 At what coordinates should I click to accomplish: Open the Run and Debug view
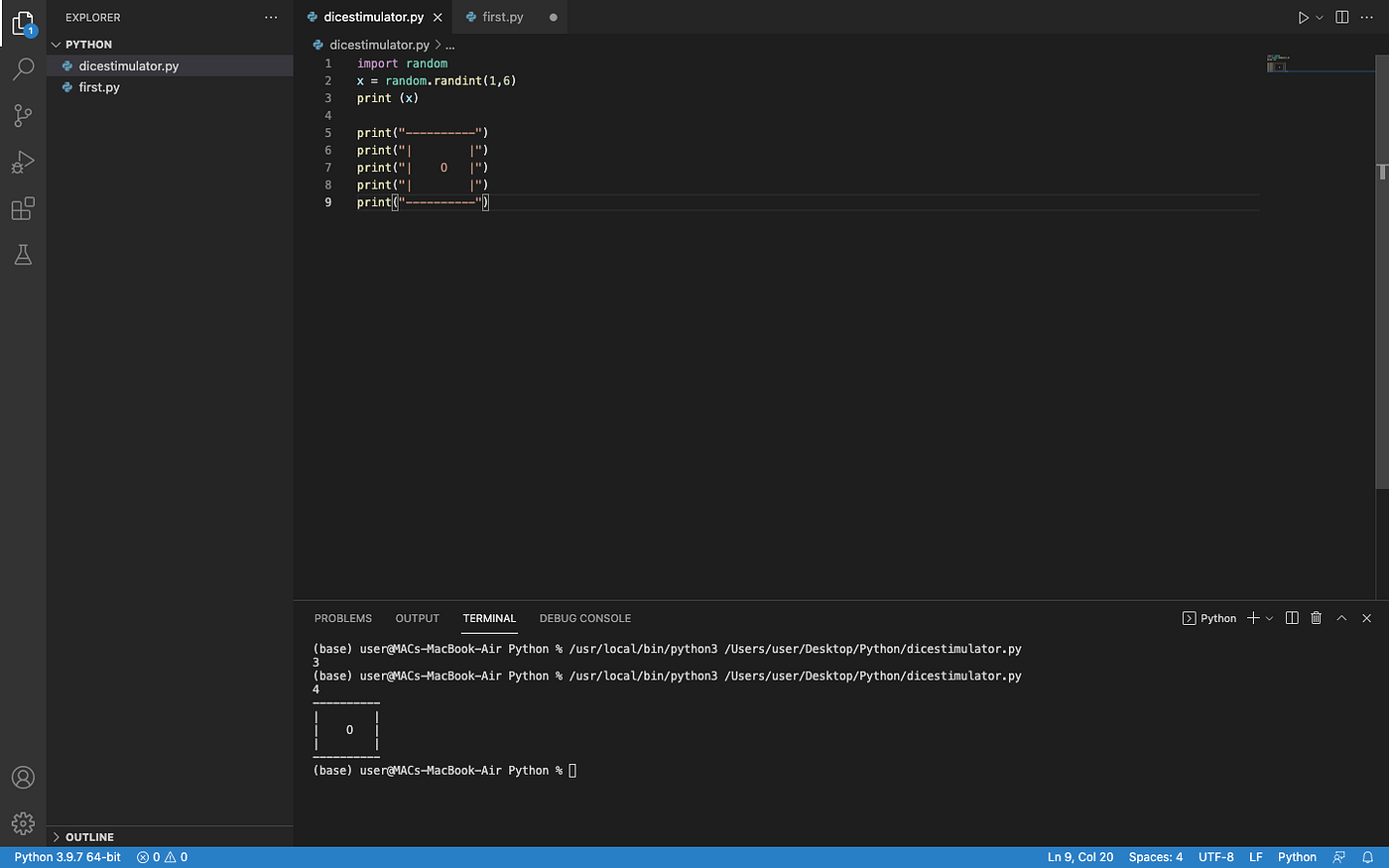tap(23, 162)
